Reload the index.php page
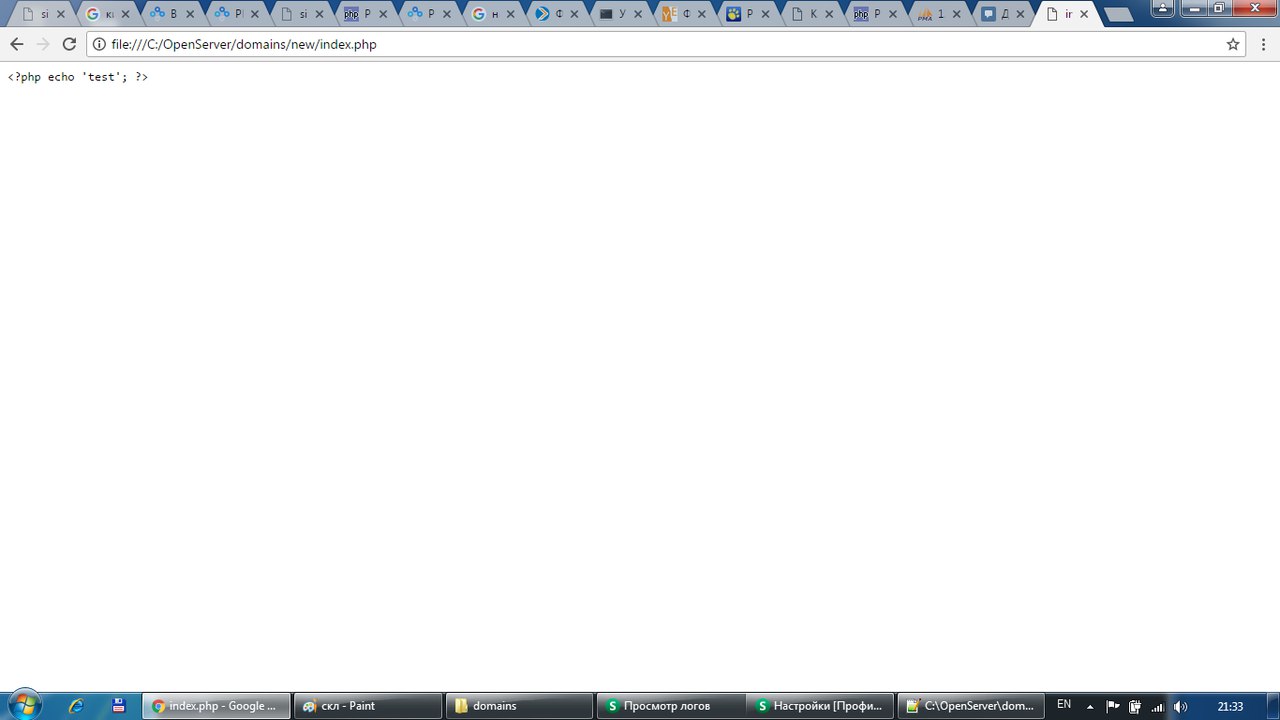The height and width of the screenshot is (720, 1280). [x=69, y=44]
